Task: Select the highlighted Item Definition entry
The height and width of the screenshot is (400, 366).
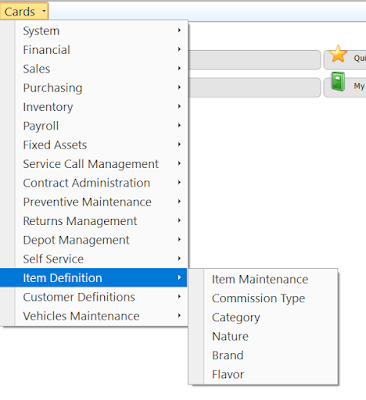Action: coord(94,278)
